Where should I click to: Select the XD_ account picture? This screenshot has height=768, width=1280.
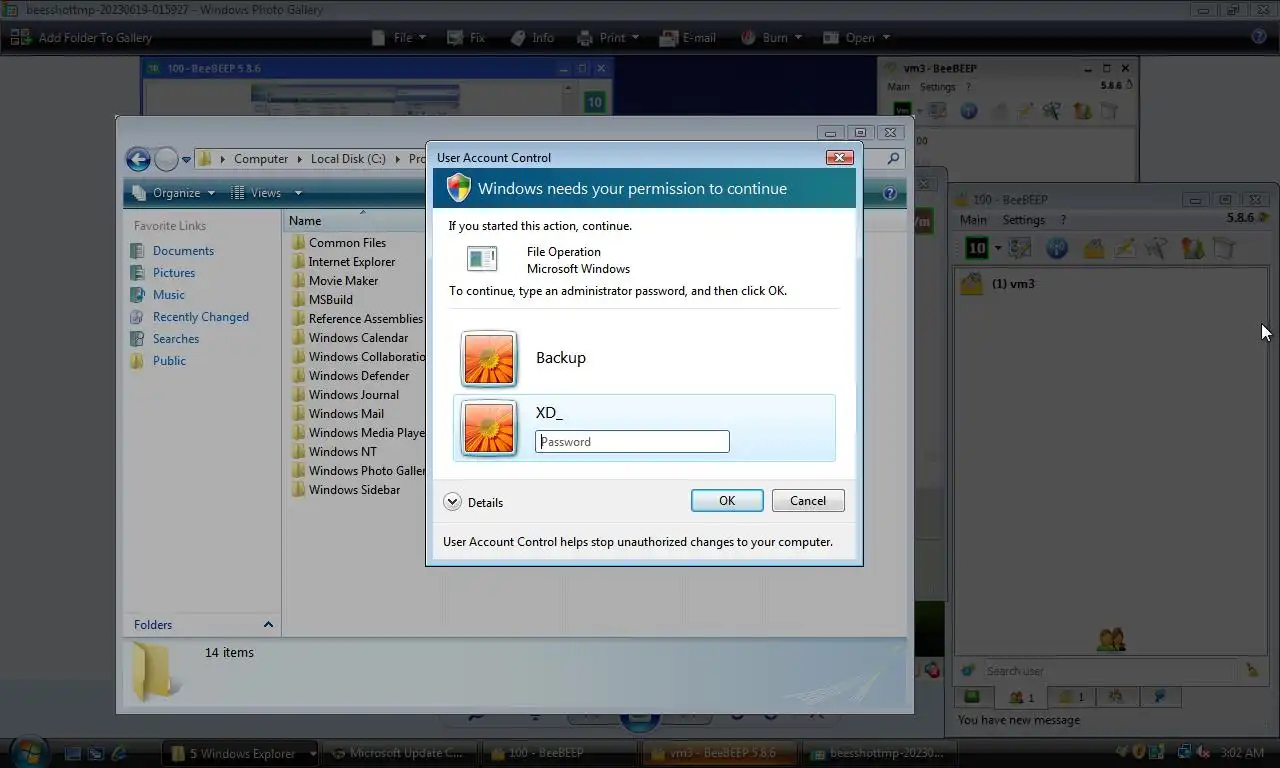[489, 428]
